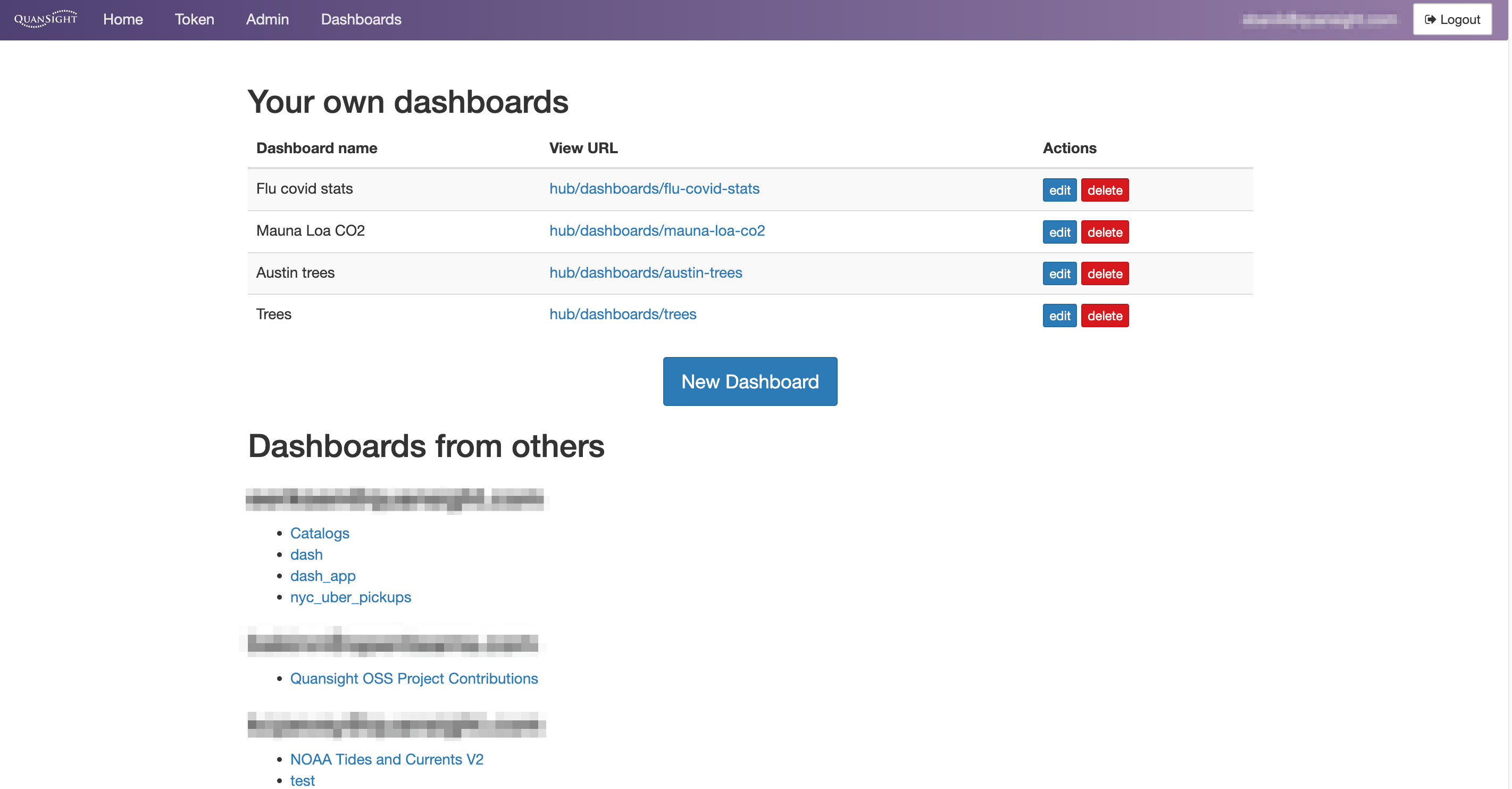The width and height of the screenshot is (1512, 789).
Task: Open the Token page
Action: 194,19
